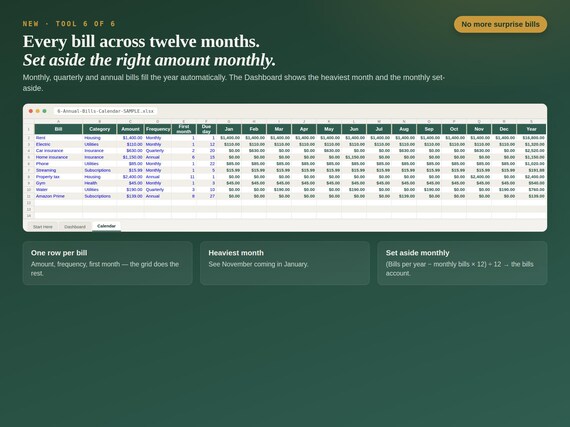Select the Category column header
The width and height of the screenshot is (570, 427).
pos(99,129)
